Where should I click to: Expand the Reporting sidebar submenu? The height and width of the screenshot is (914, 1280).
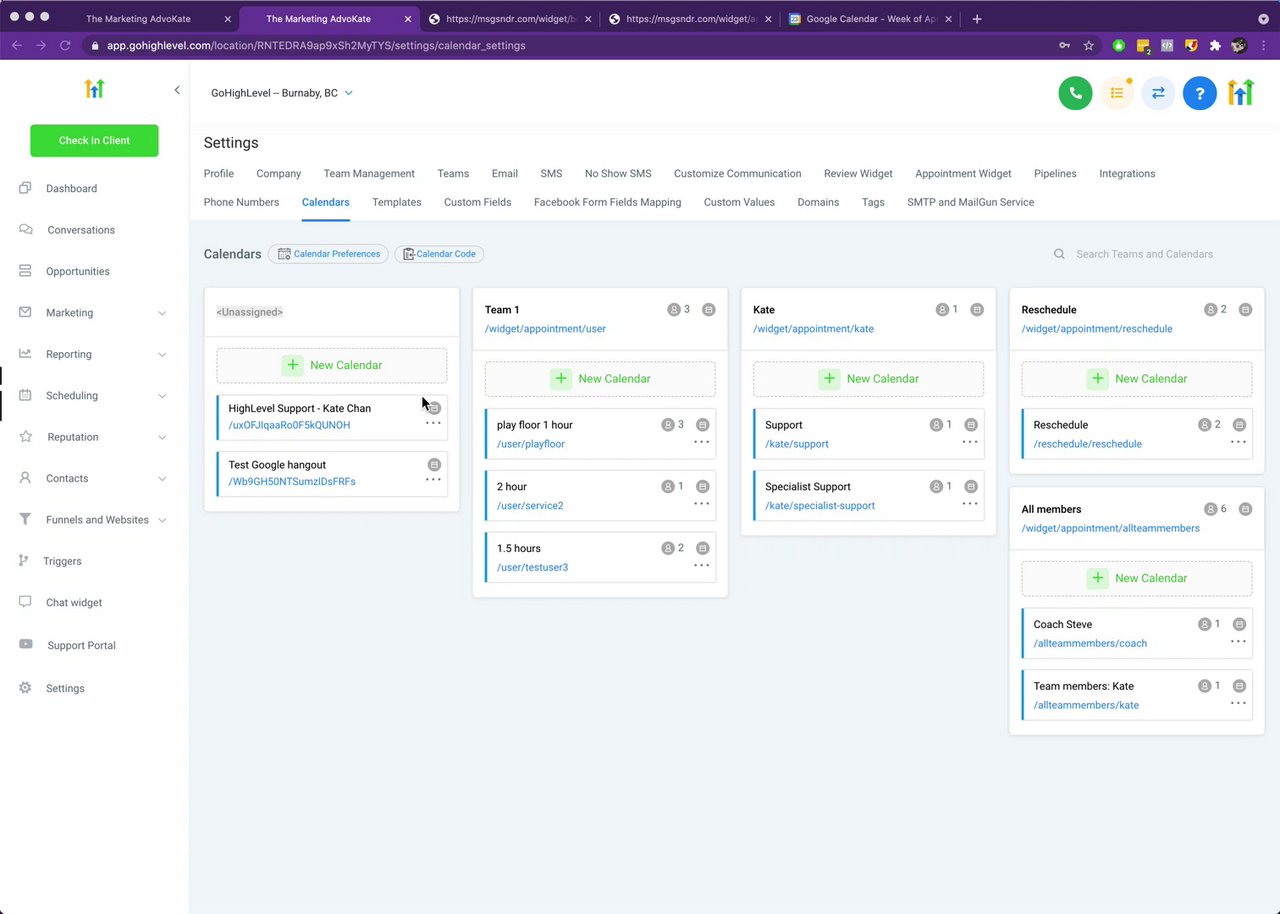162,354
